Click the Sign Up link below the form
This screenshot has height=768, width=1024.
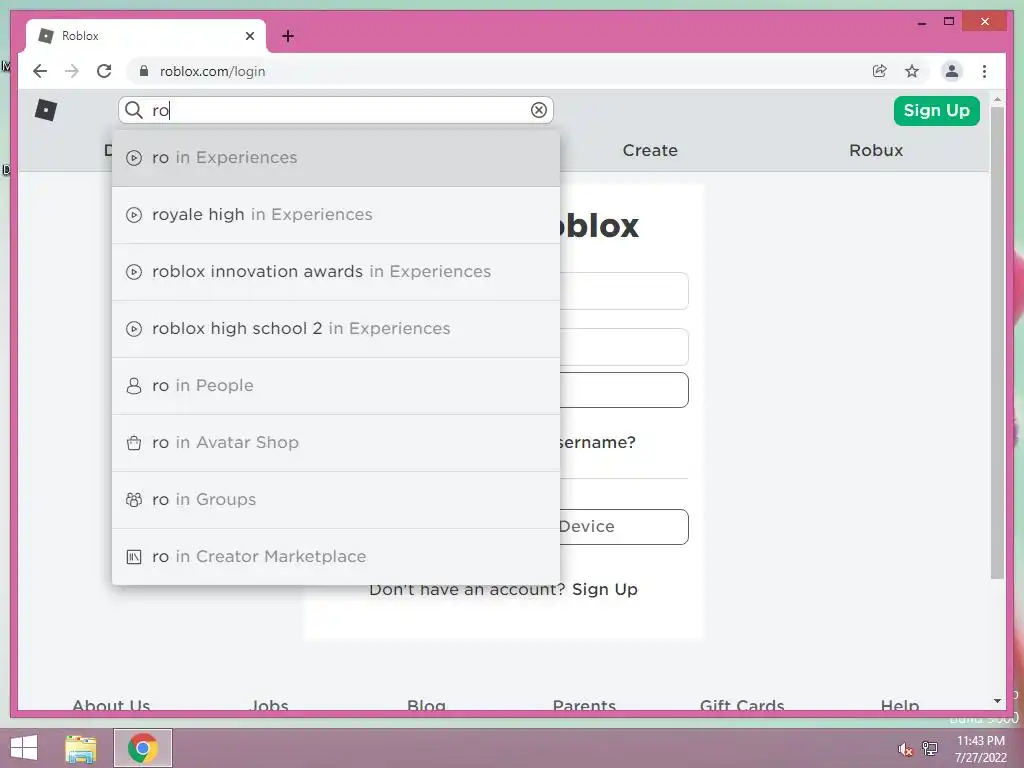coord(605,589)
